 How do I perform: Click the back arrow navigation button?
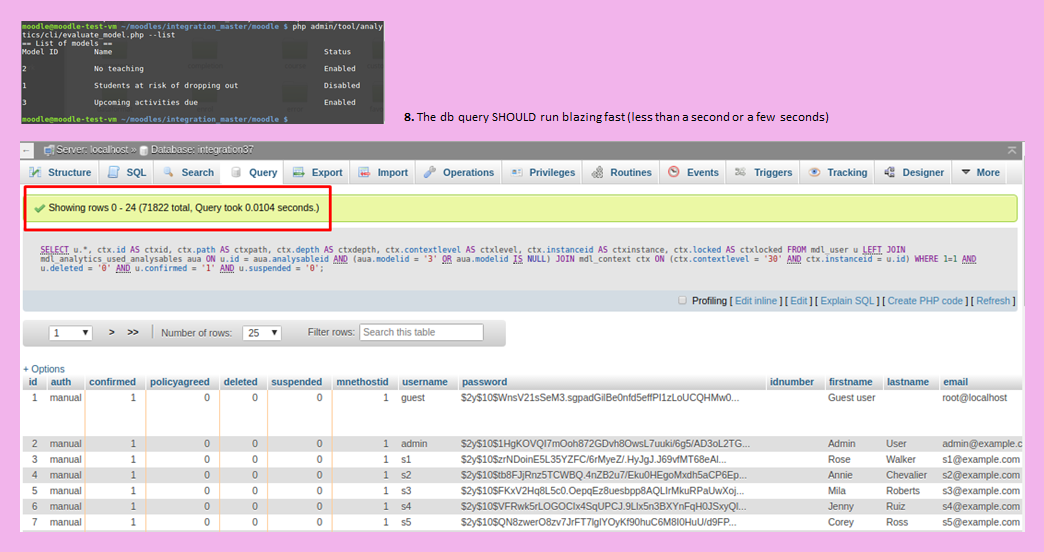pyautogui.click(x=27, y=150)
